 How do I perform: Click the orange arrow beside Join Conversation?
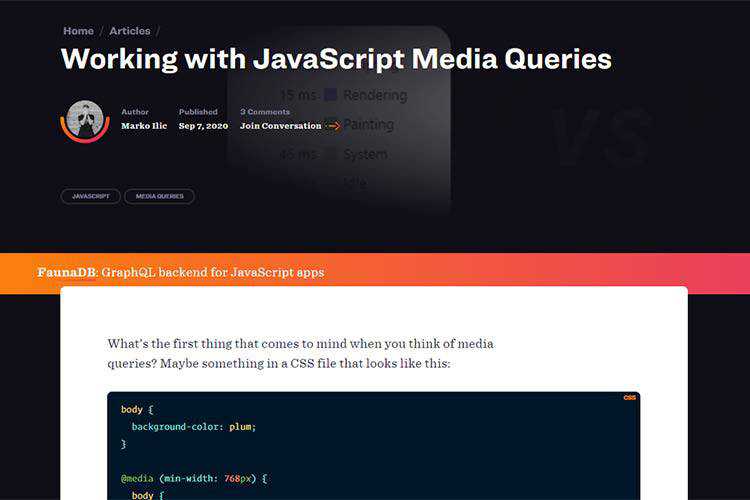(x=334, y=126)
